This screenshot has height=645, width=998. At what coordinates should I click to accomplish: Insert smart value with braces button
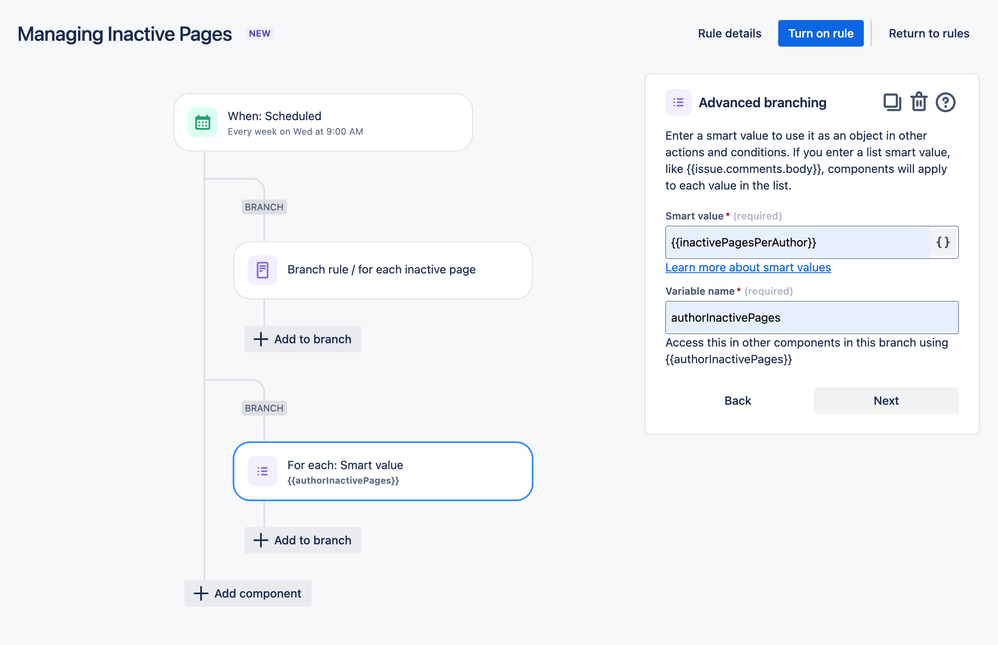click(943, 242)
